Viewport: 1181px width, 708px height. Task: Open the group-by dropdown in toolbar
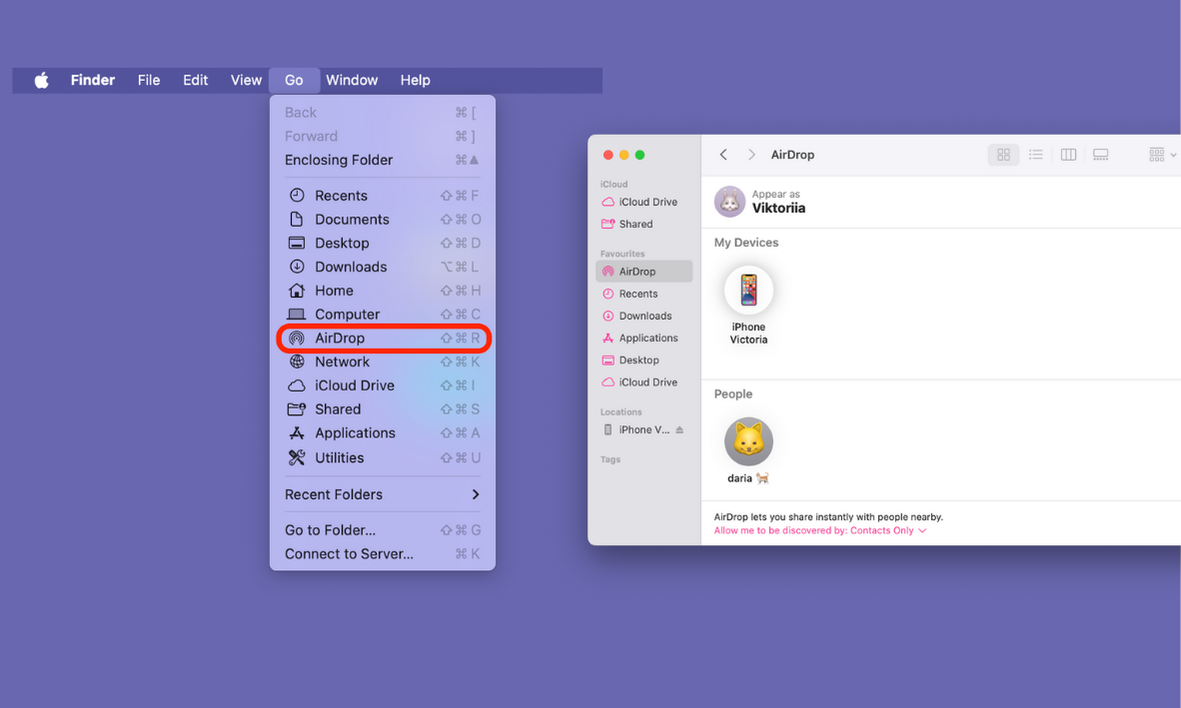pos(1162,154)
